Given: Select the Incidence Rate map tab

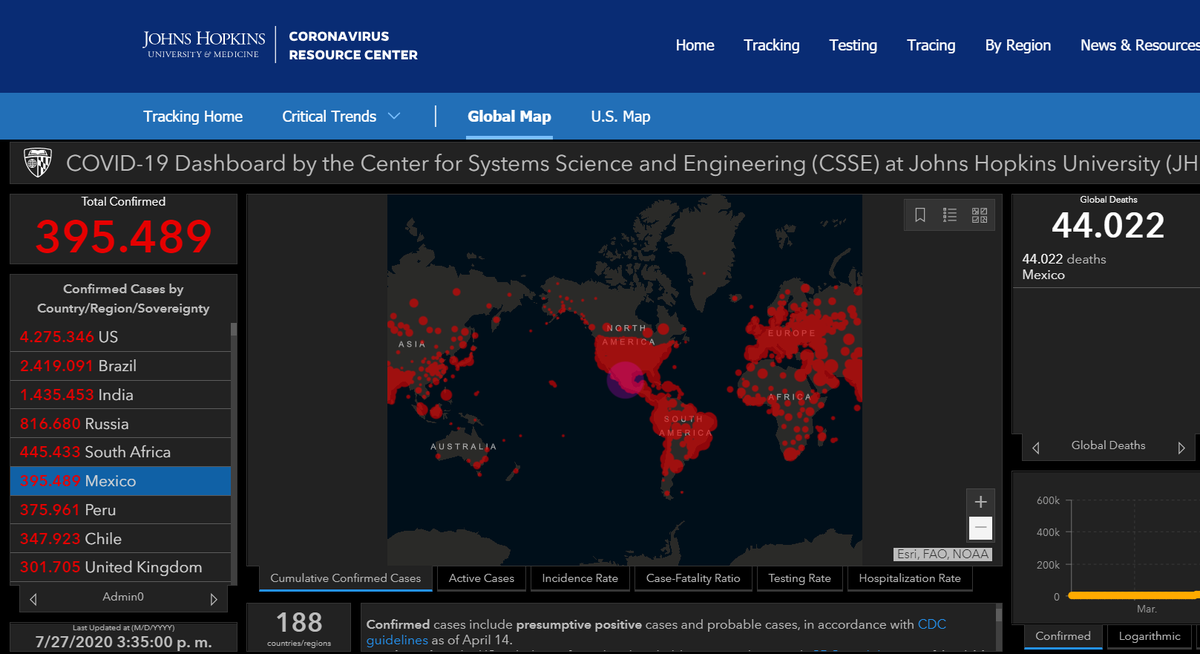Looking at the screenshot, I should (x=580, y=578).
